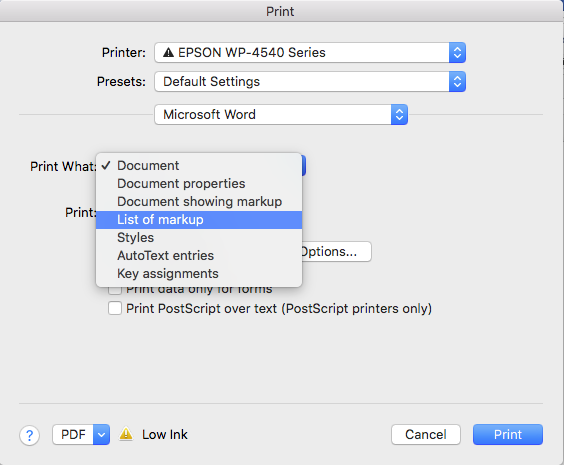
Task: Toggle Print PostScript over text checkbox
Action: [115, 308]
